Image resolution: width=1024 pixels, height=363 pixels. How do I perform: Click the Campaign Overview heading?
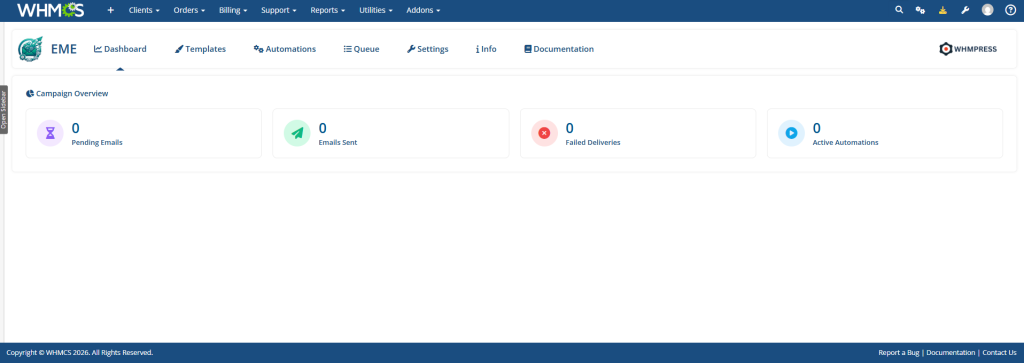[x=72, y=93]
